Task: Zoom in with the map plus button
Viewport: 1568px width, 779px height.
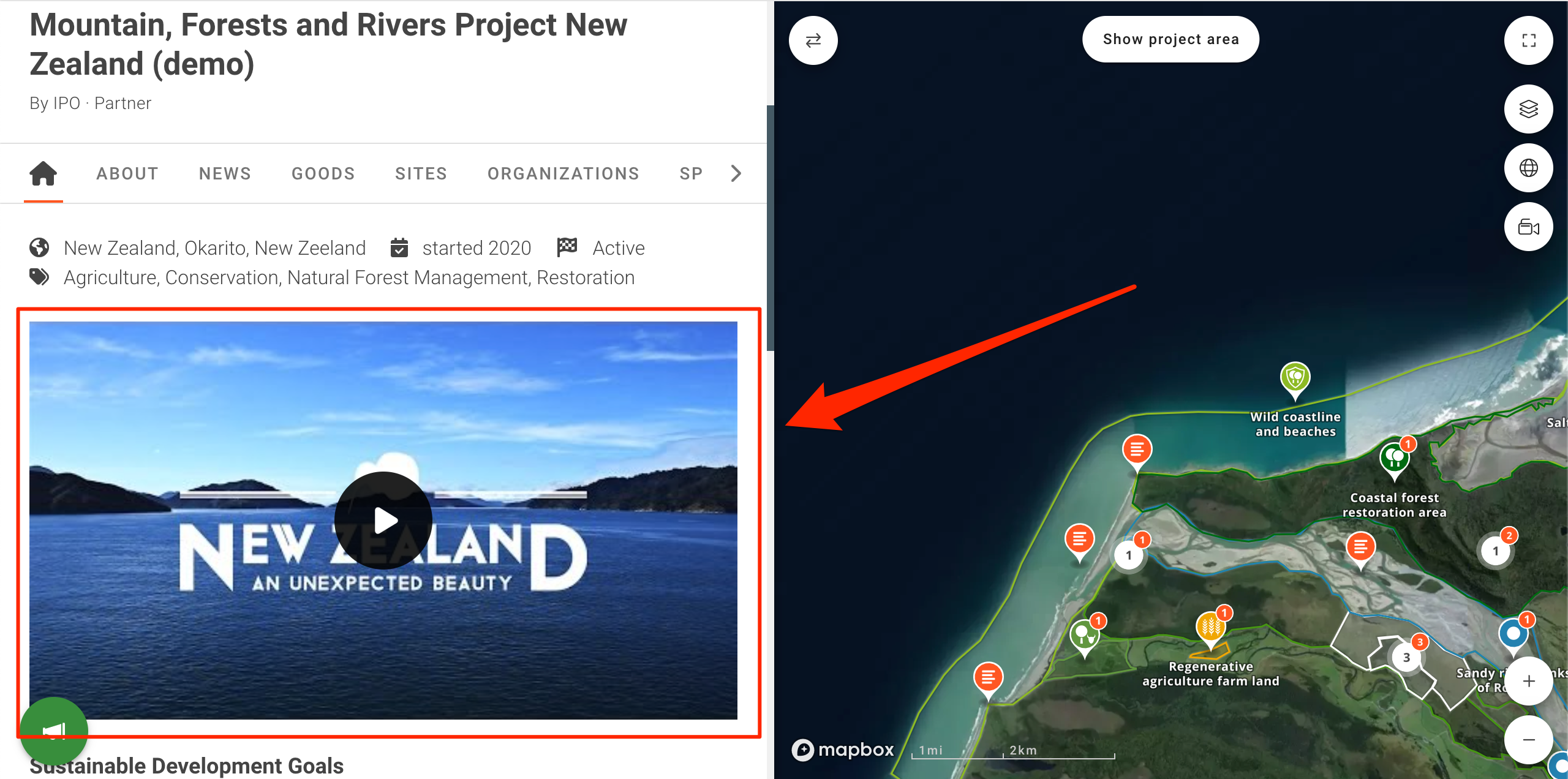Action: (x=1528, y=681)
